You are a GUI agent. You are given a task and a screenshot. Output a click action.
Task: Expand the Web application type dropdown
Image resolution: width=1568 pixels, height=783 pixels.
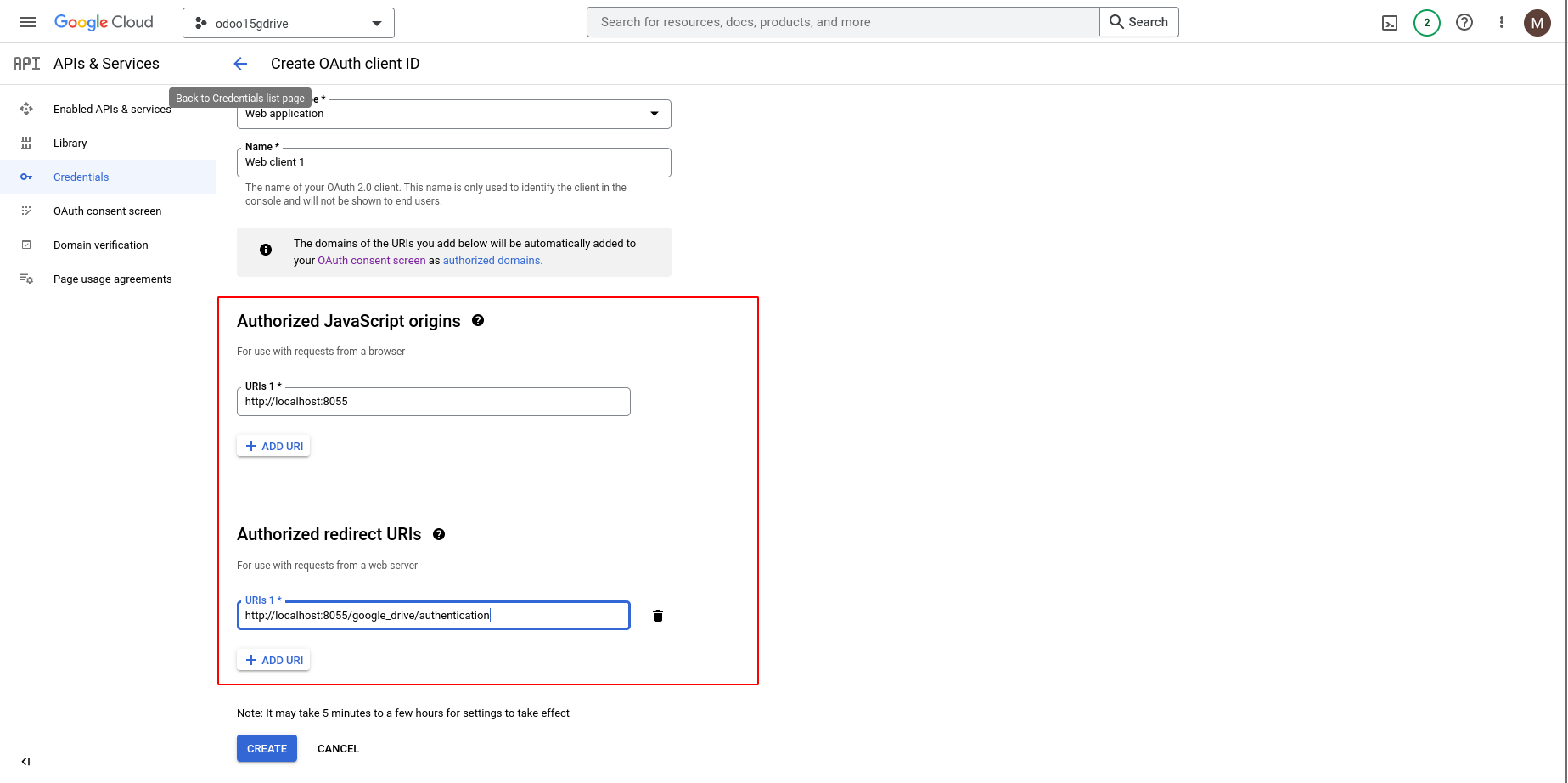(453, 114)
